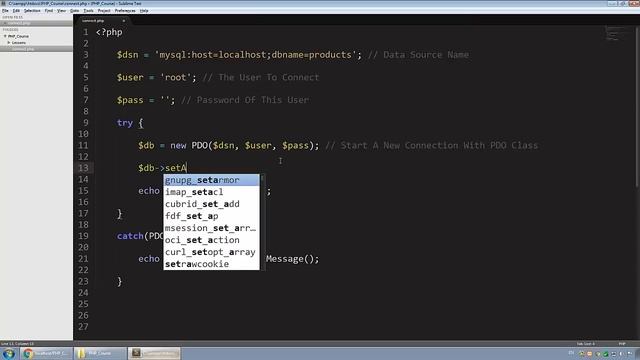Open the Selection menu

coord(32,11)
